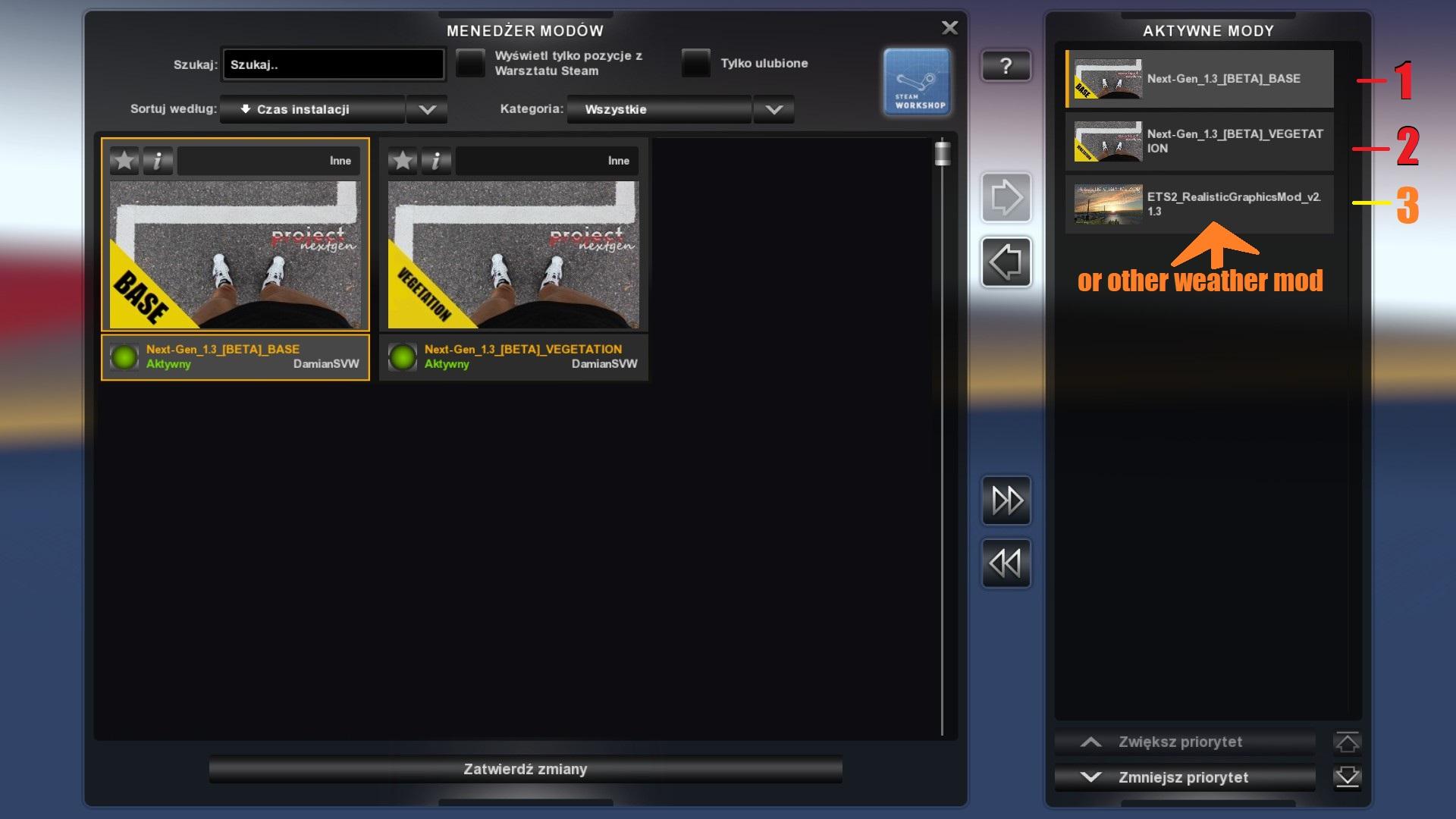Activate all mods with double right arrows
Screen dimensions: 1456x819
click(x=1006, y=500)
